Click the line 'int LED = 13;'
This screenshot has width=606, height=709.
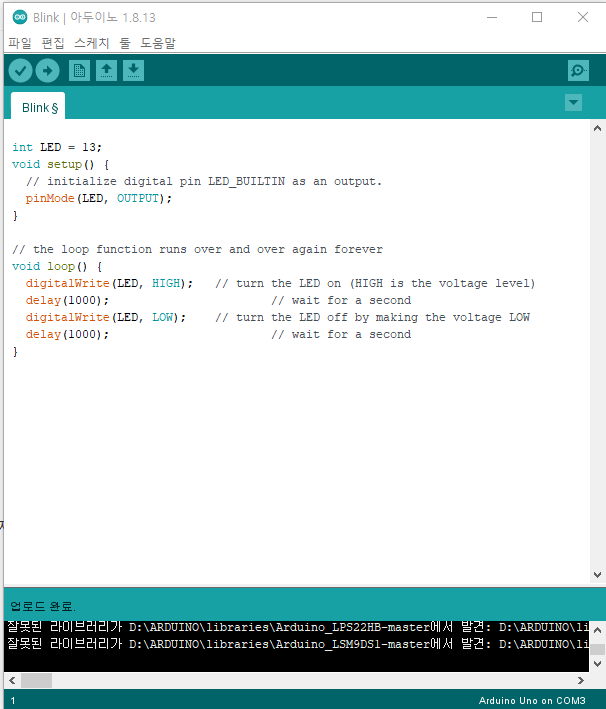[x=57, y=147]
